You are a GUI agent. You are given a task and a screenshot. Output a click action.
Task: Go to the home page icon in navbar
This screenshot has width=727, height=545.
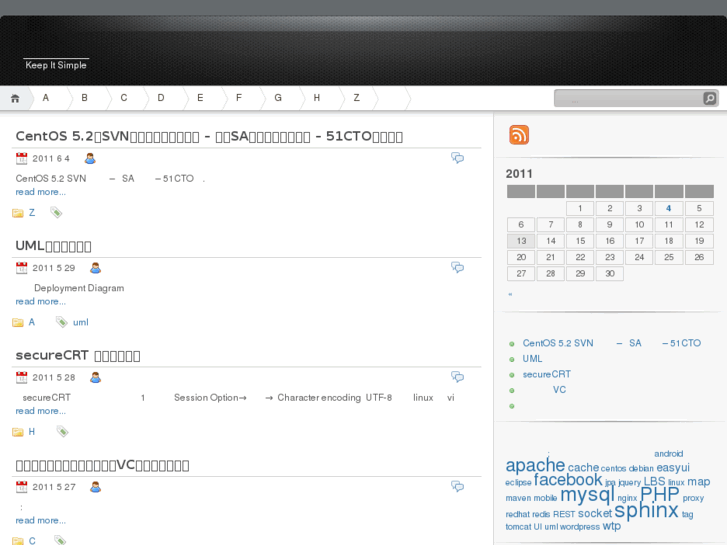click(x=15, y=98)
